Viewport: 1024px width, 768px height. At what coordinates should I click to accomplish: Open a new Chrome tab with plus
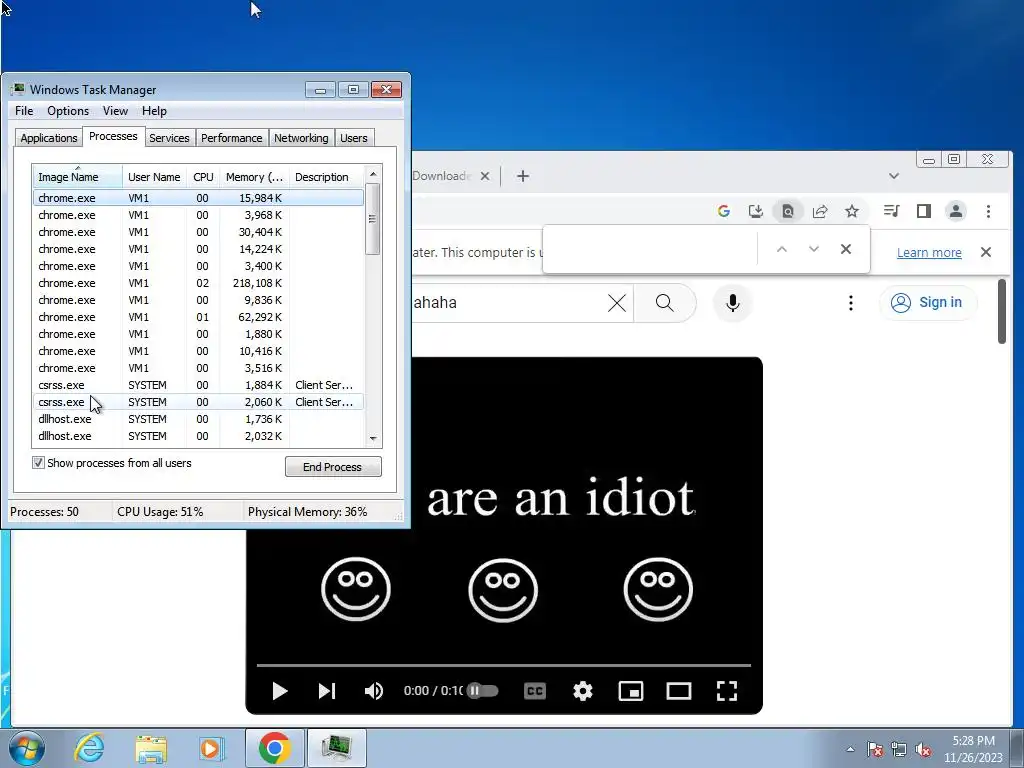coord(522,176)
